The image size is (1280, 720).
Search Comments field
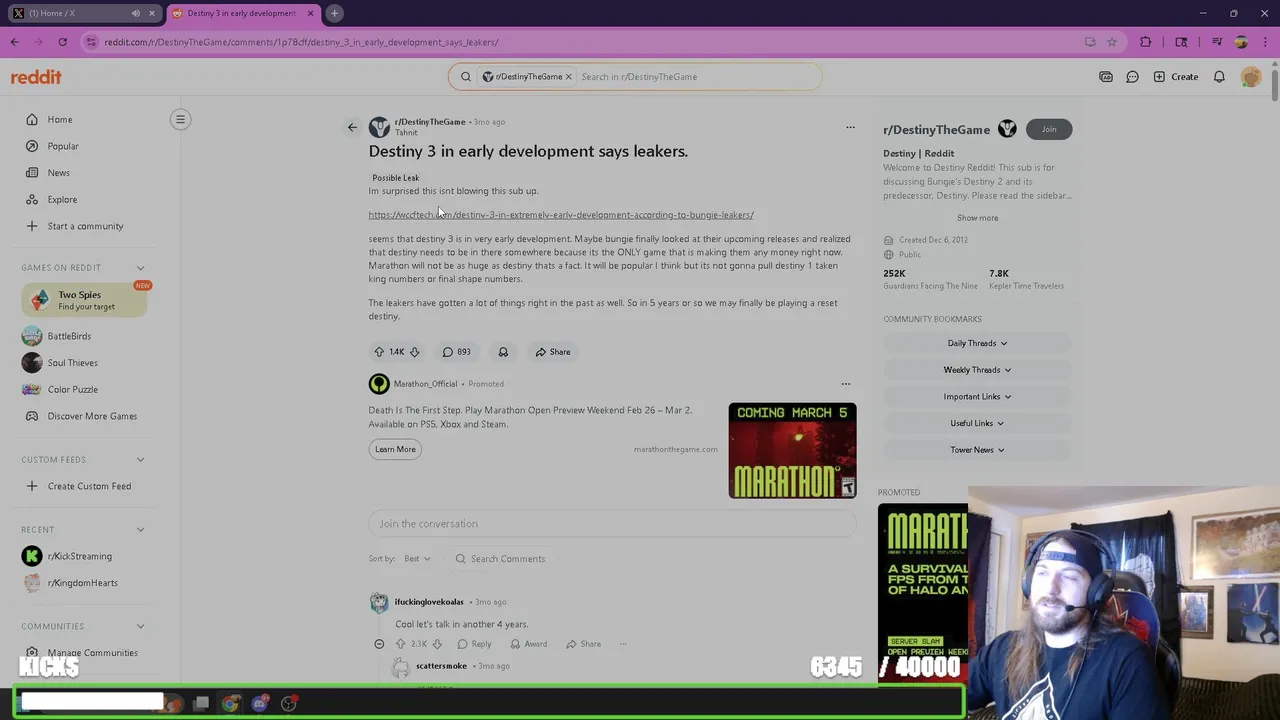500,559
